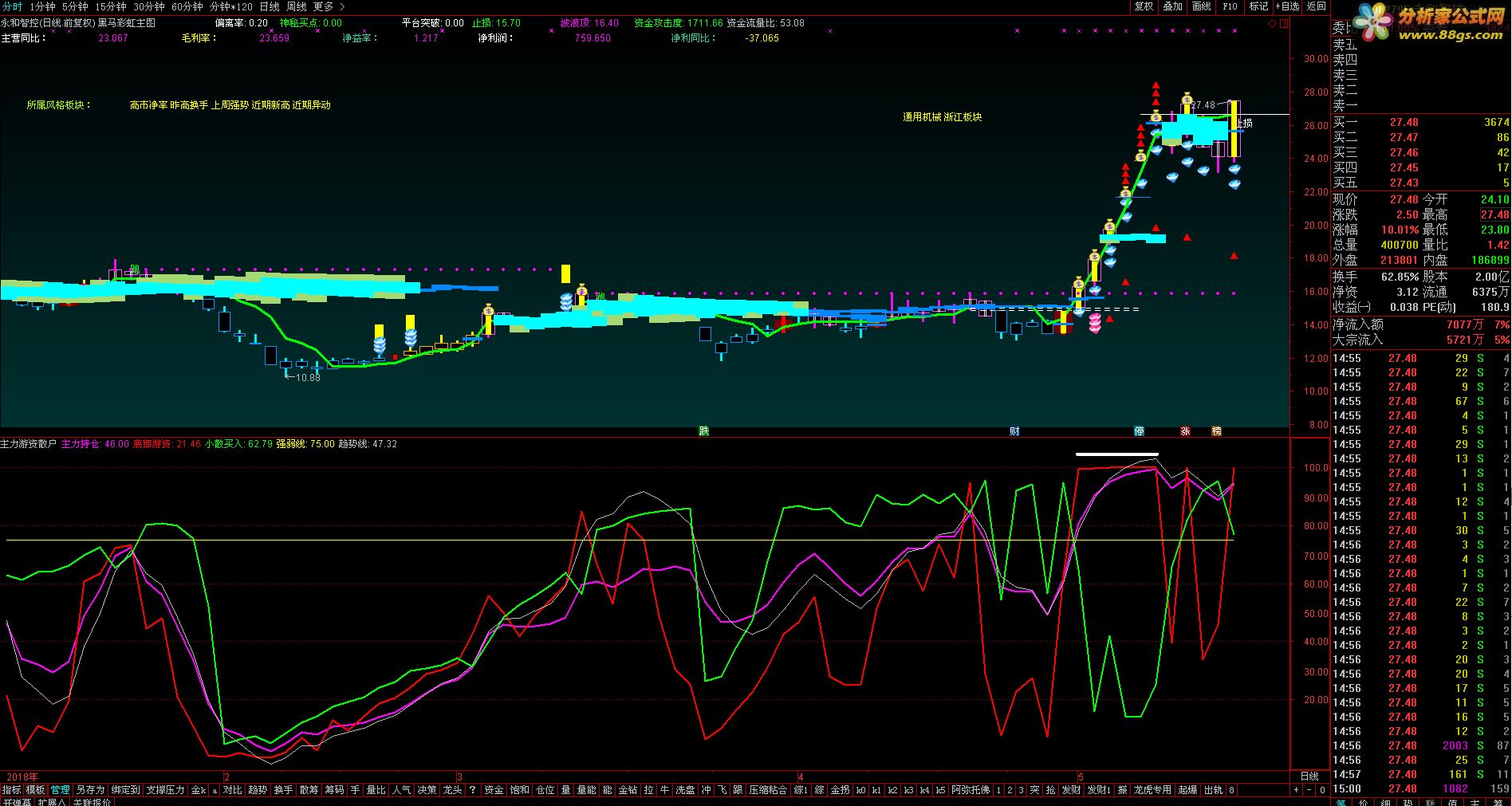1512x806 pixels.
Task: Select the 筹码 indicator
Action: (334, 790)
